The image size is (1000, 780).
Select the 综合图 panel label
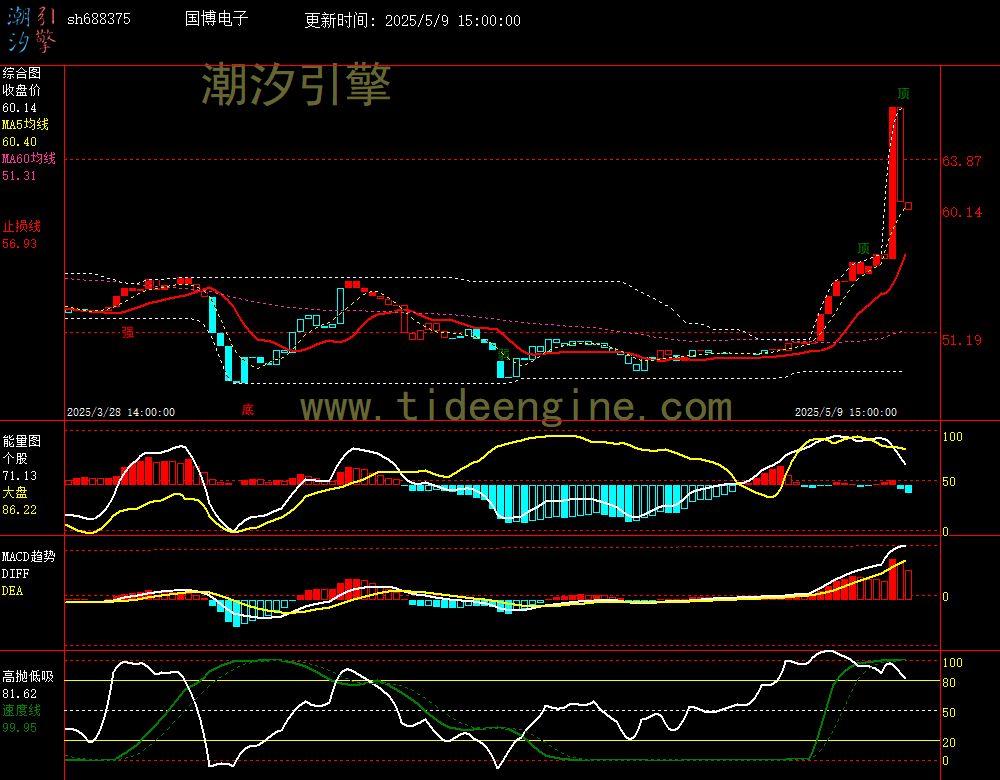[22, 73]
